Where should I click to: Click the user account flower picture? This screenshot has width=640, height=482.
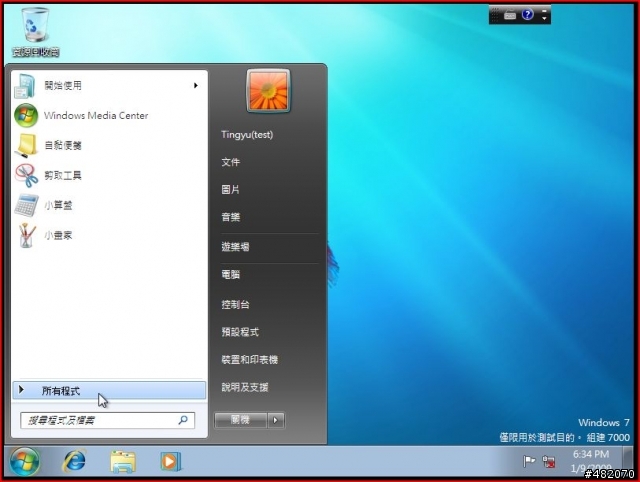[268, 91]
